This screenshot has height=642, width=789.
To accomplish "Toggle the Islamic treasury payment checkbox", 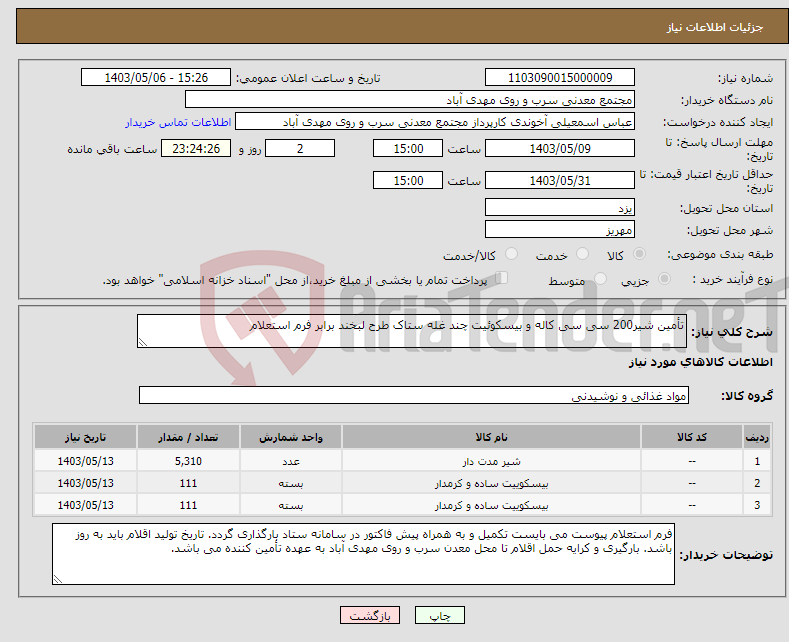I will pos(502,278).
